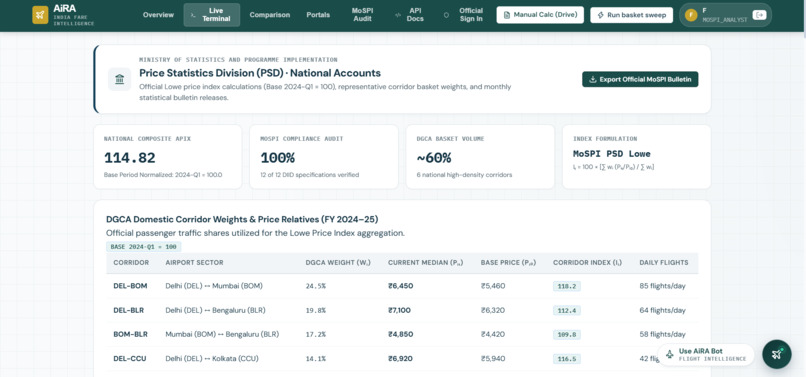Click the DGCA Domestic Corridor Weights heading
This screenshot has width=806, height=377.
242,219
